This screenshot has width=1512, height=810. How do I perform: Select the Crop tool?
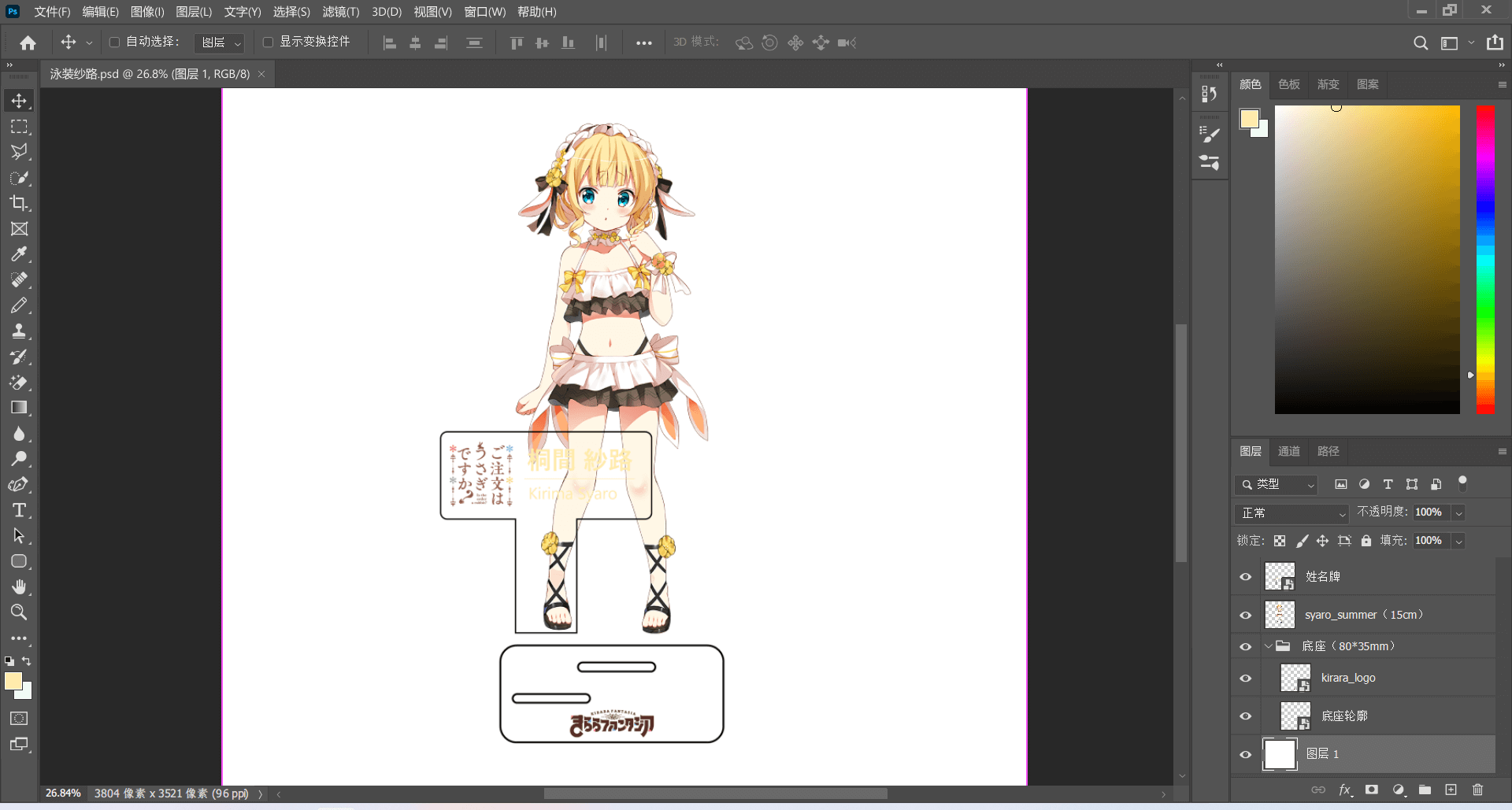19,203
